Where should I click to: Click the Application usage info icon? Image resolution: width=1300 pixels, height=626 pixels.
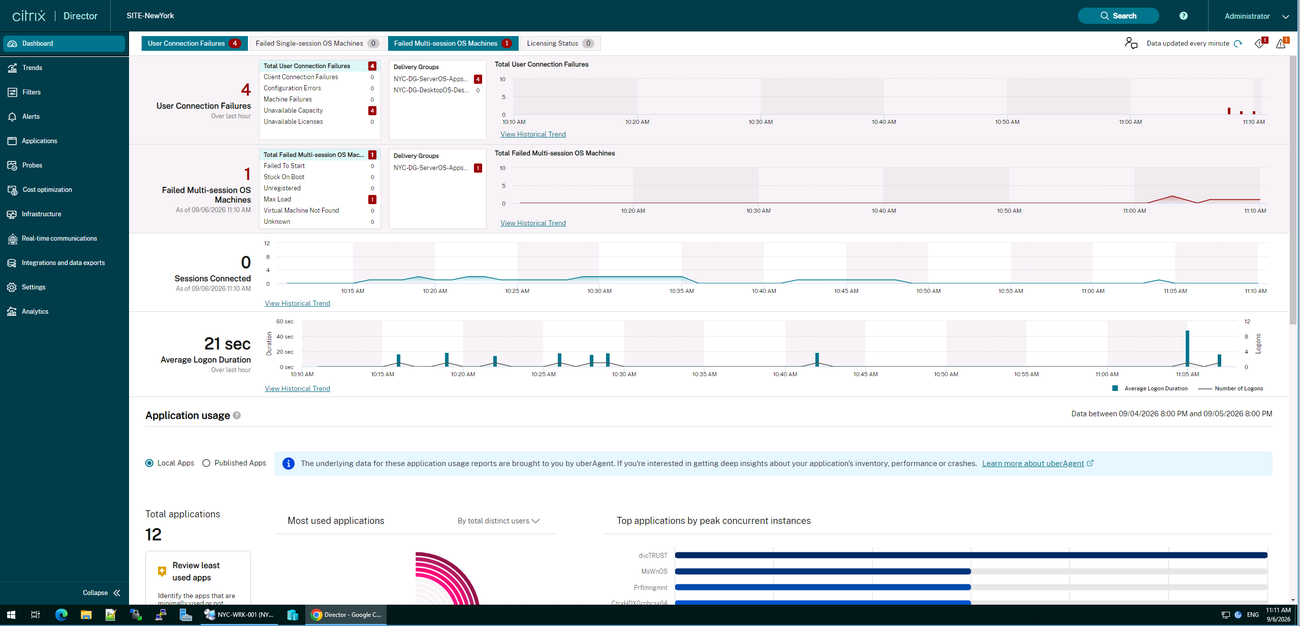(237, 415)
